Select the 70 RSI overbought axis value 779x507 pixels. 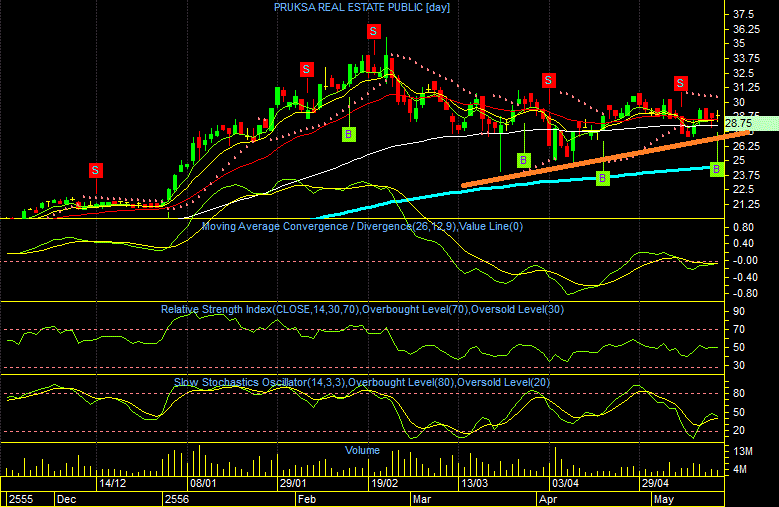click(739, 329)
